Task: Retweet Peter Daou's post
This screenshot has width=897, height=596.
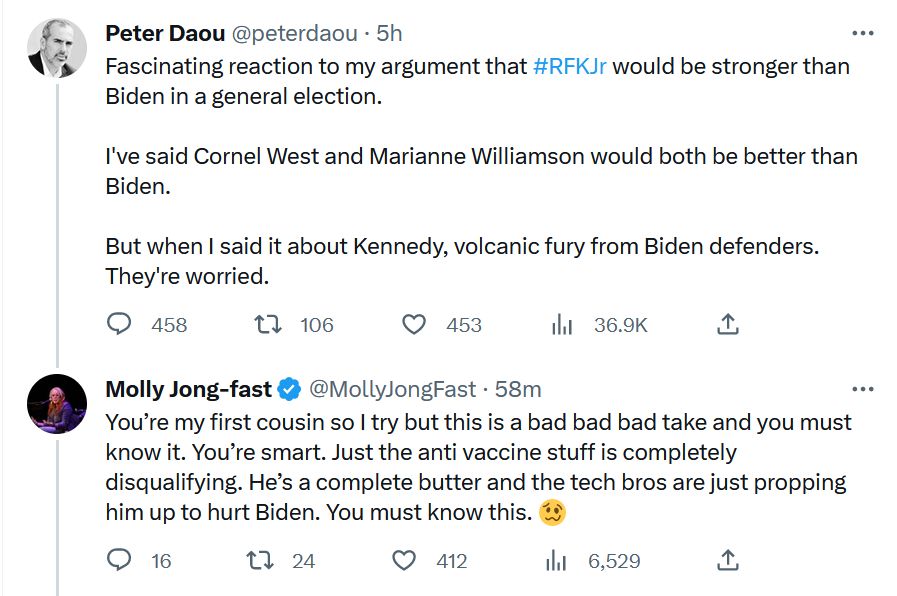Action: click(267, 324)
